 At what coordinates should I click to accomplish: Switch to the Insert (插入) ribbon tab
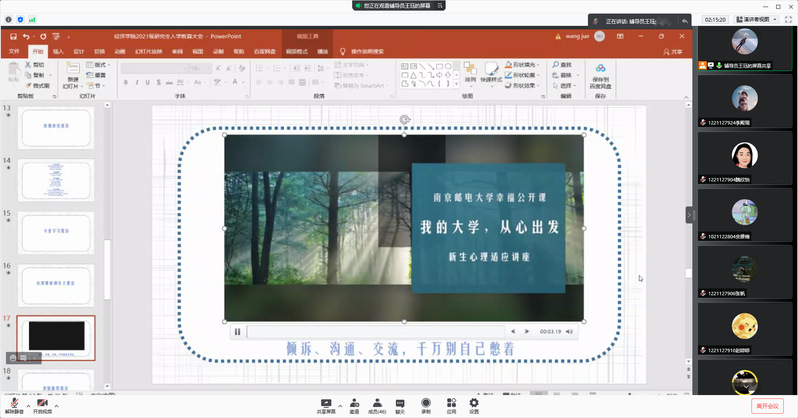pos(58,51)
